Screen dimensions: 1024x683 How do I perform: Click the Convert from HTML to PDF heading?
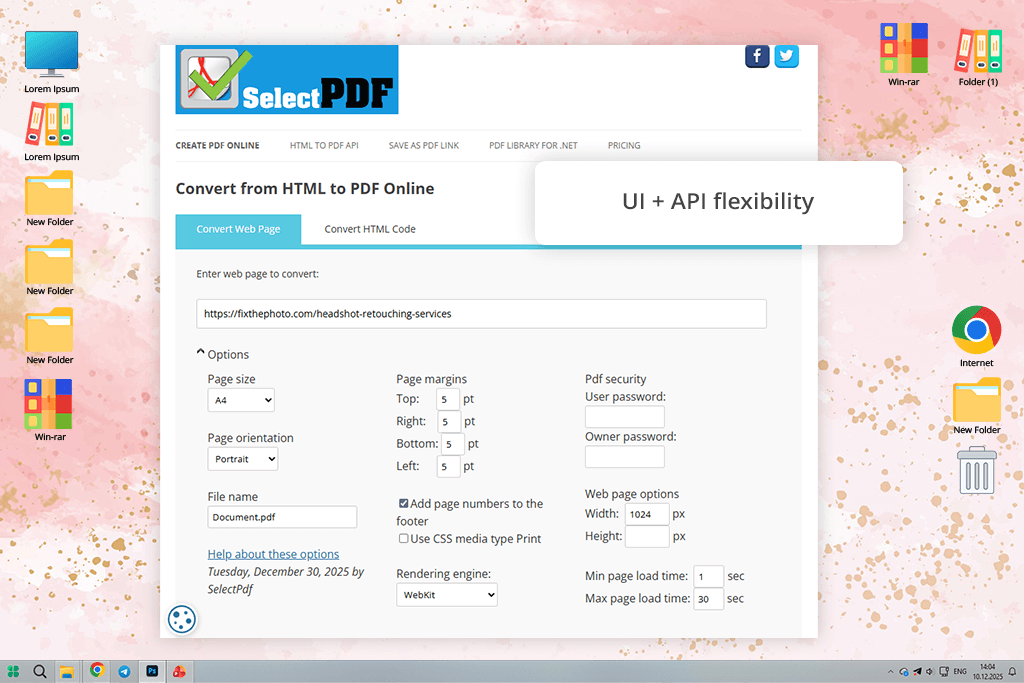point(305,189)
